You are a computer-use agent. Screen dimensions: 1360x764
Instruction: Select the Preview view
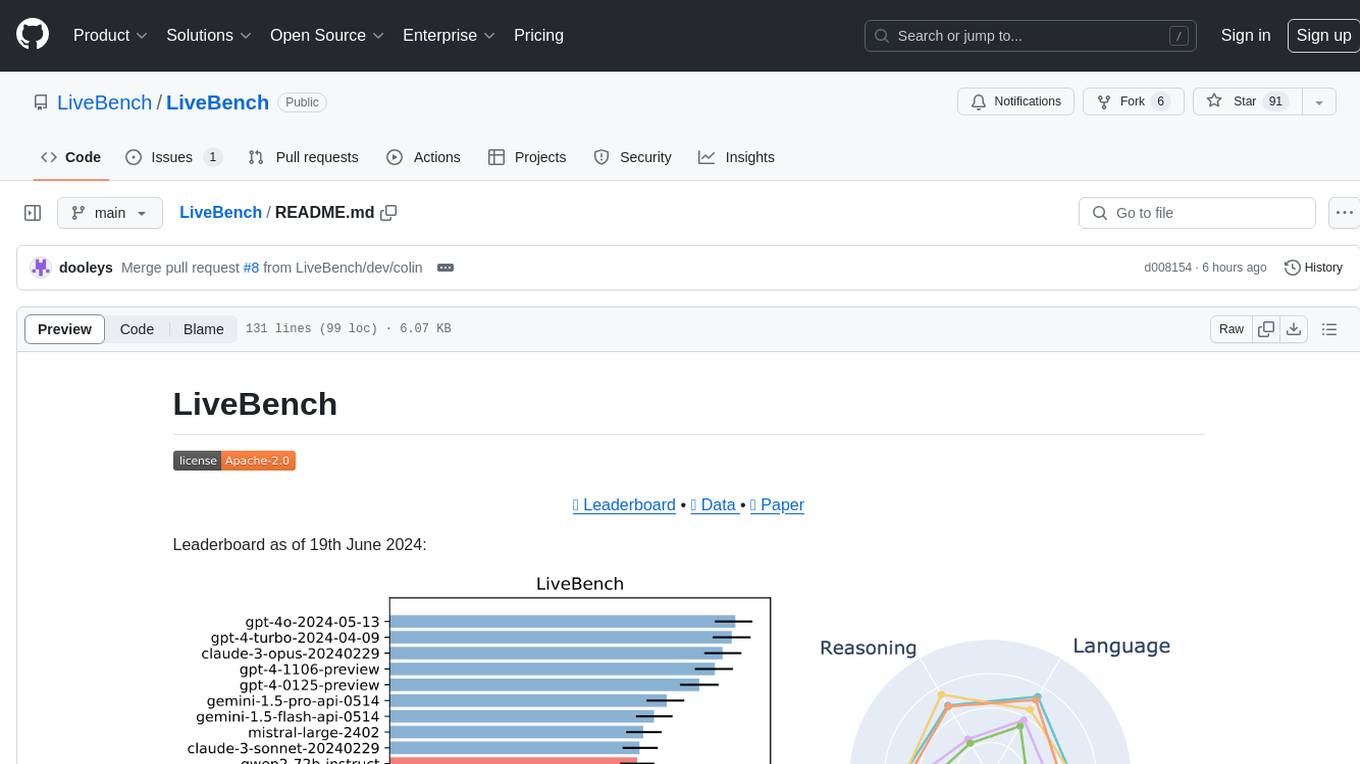pyautogui.click(x=65, y=329)
